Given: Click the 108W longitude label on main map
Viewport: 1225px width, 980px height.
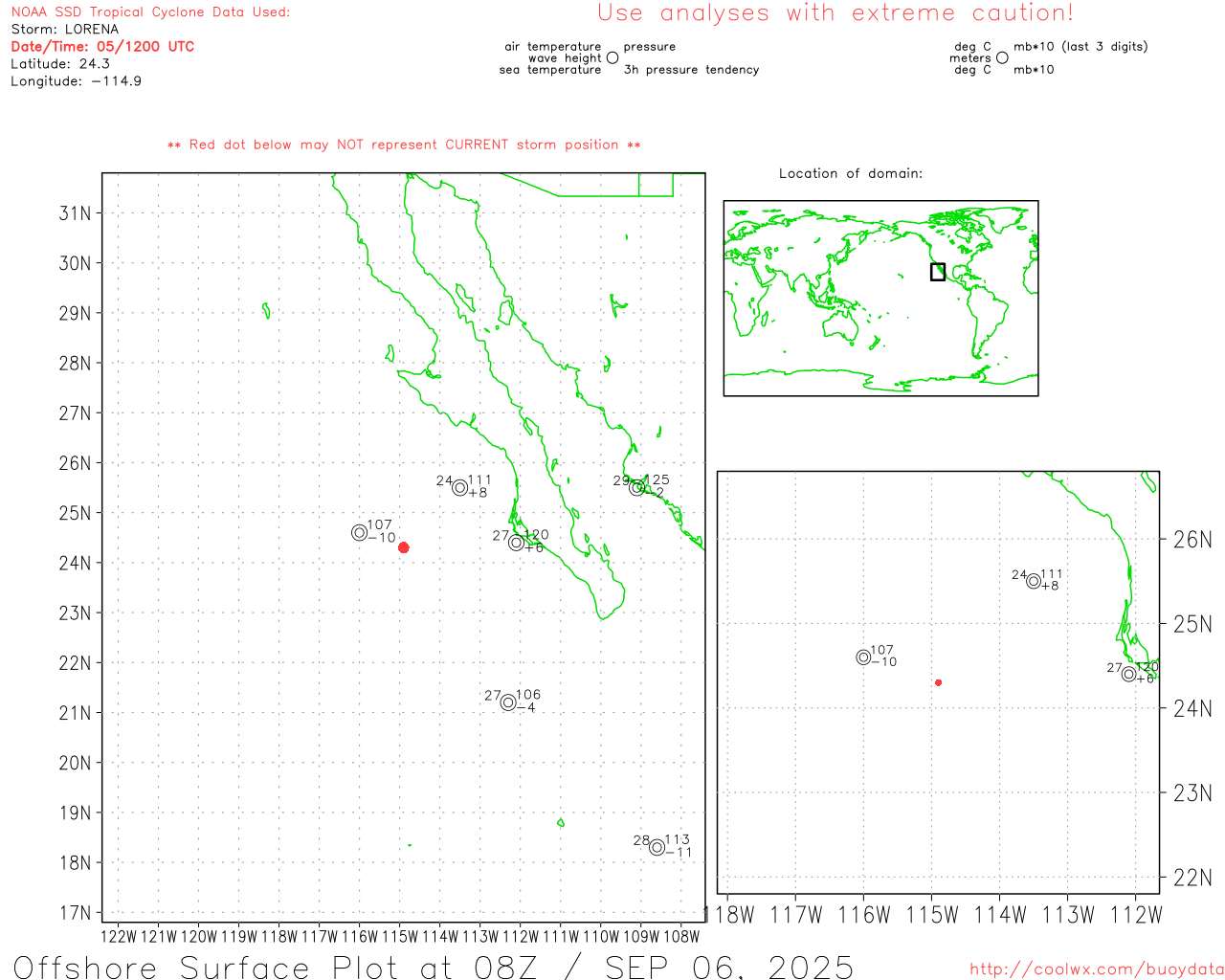Looking at the screenshot, I should click(x=681, y=937).
